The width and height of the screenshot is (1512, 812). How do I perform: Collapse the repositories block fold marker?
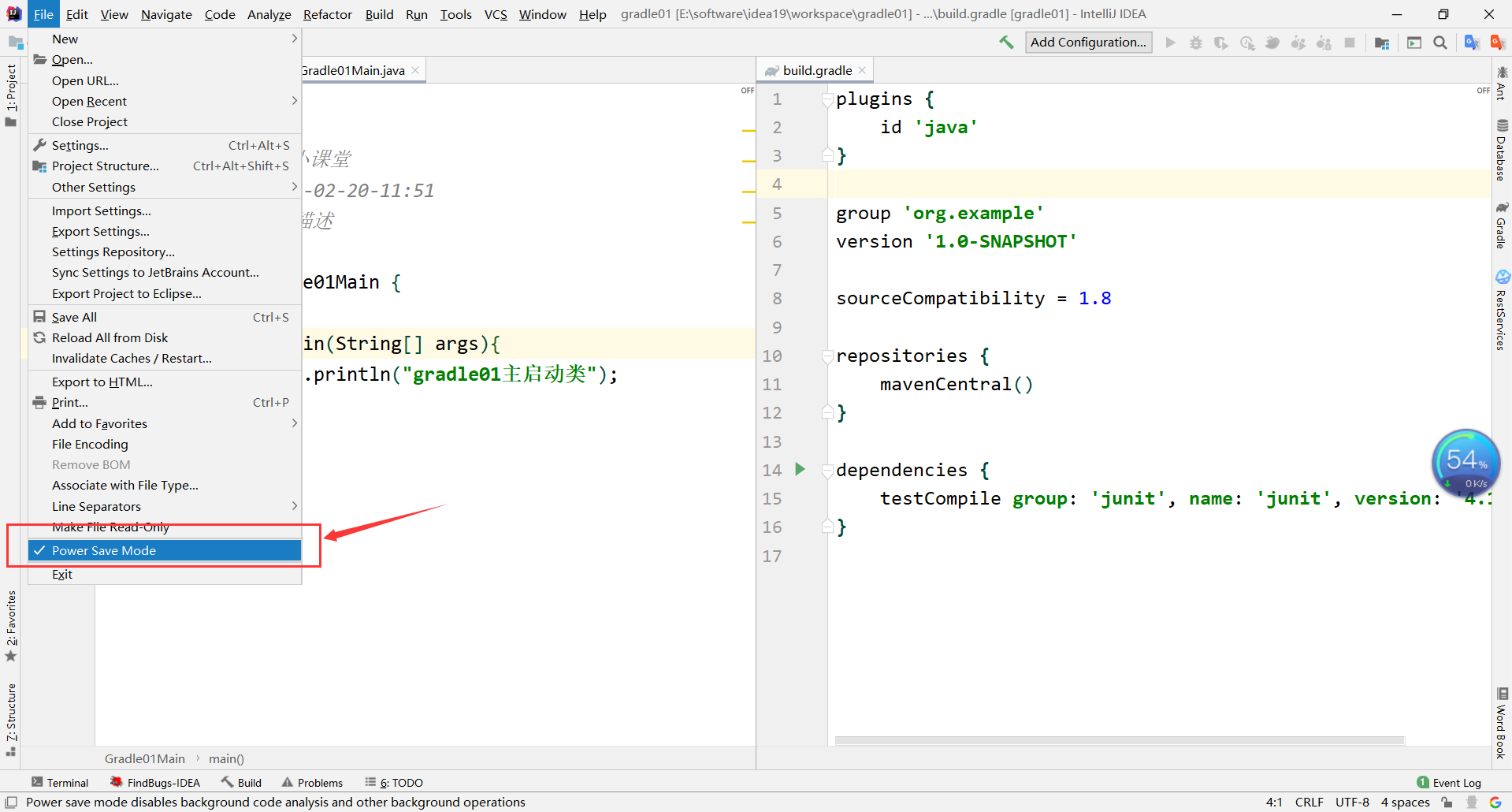coord(827,356)
